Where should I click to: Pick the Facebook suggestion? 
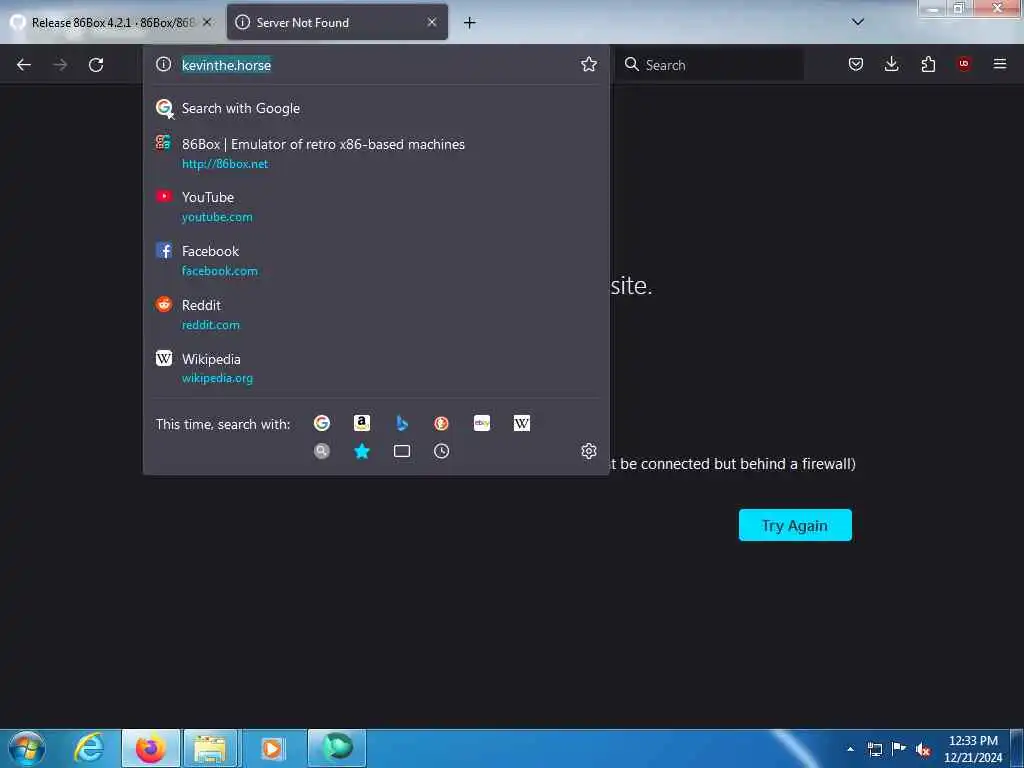(x=376, y=260)
